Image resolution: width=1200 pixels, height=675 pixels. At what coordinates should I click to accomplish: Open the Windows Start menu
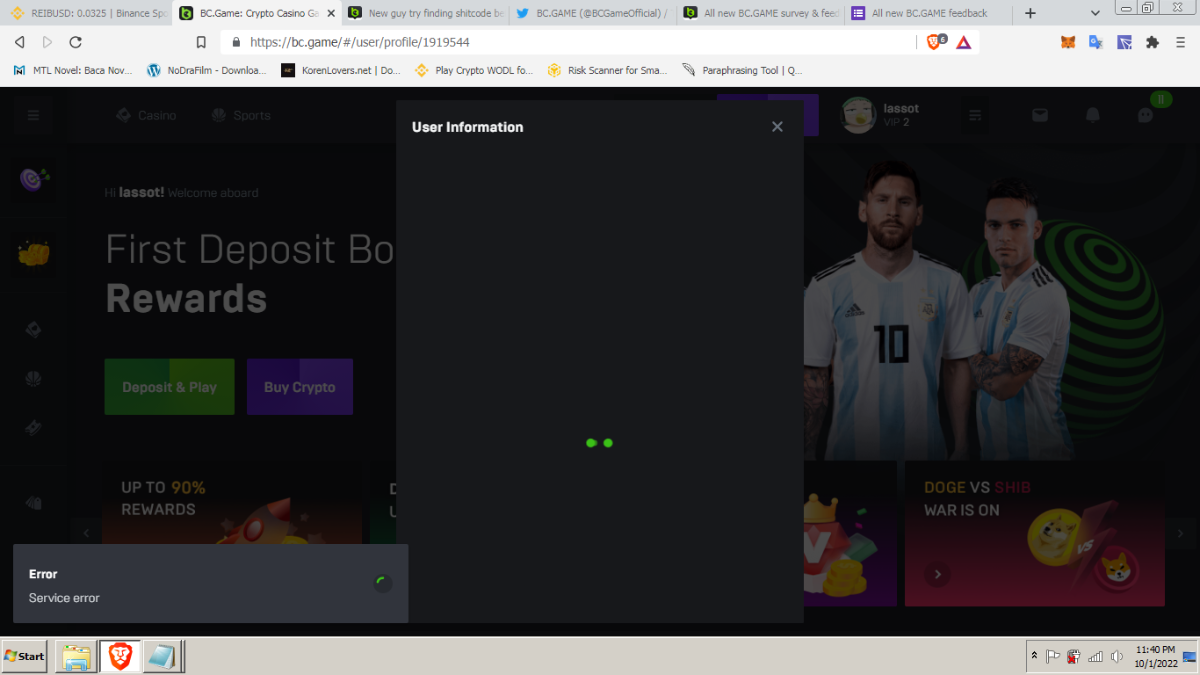25,656
